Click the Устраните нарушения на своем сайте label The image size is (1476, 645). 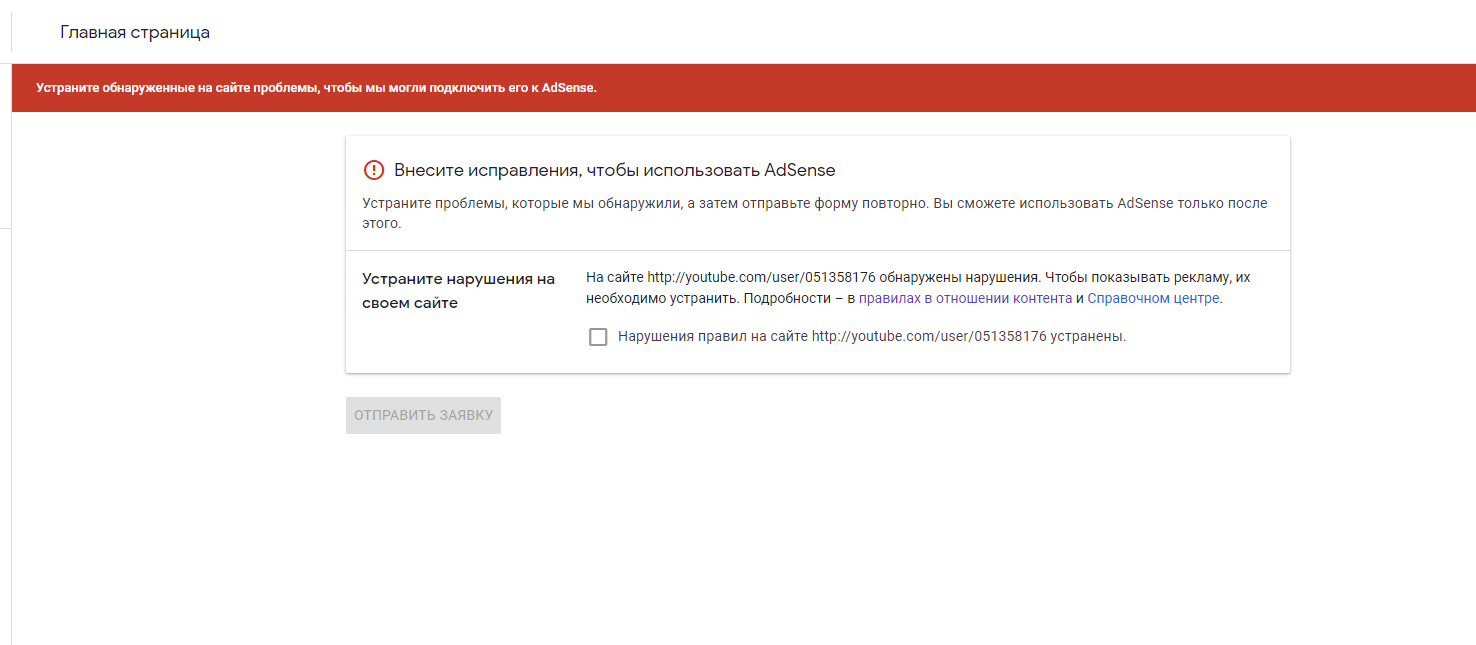(x=458, y=291)
